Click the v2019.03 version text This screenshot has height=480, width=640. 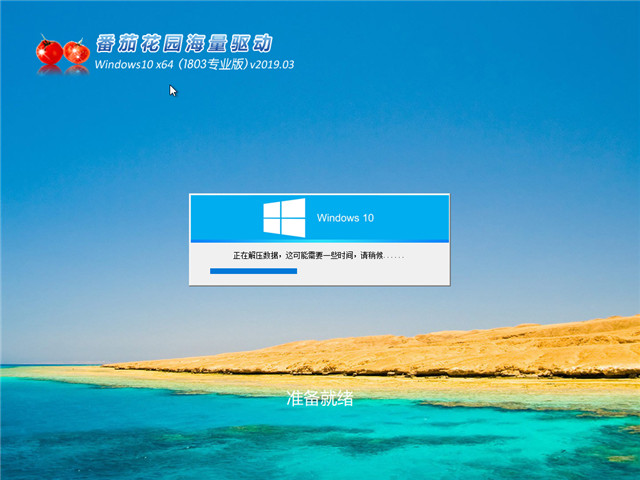[272, 65]
